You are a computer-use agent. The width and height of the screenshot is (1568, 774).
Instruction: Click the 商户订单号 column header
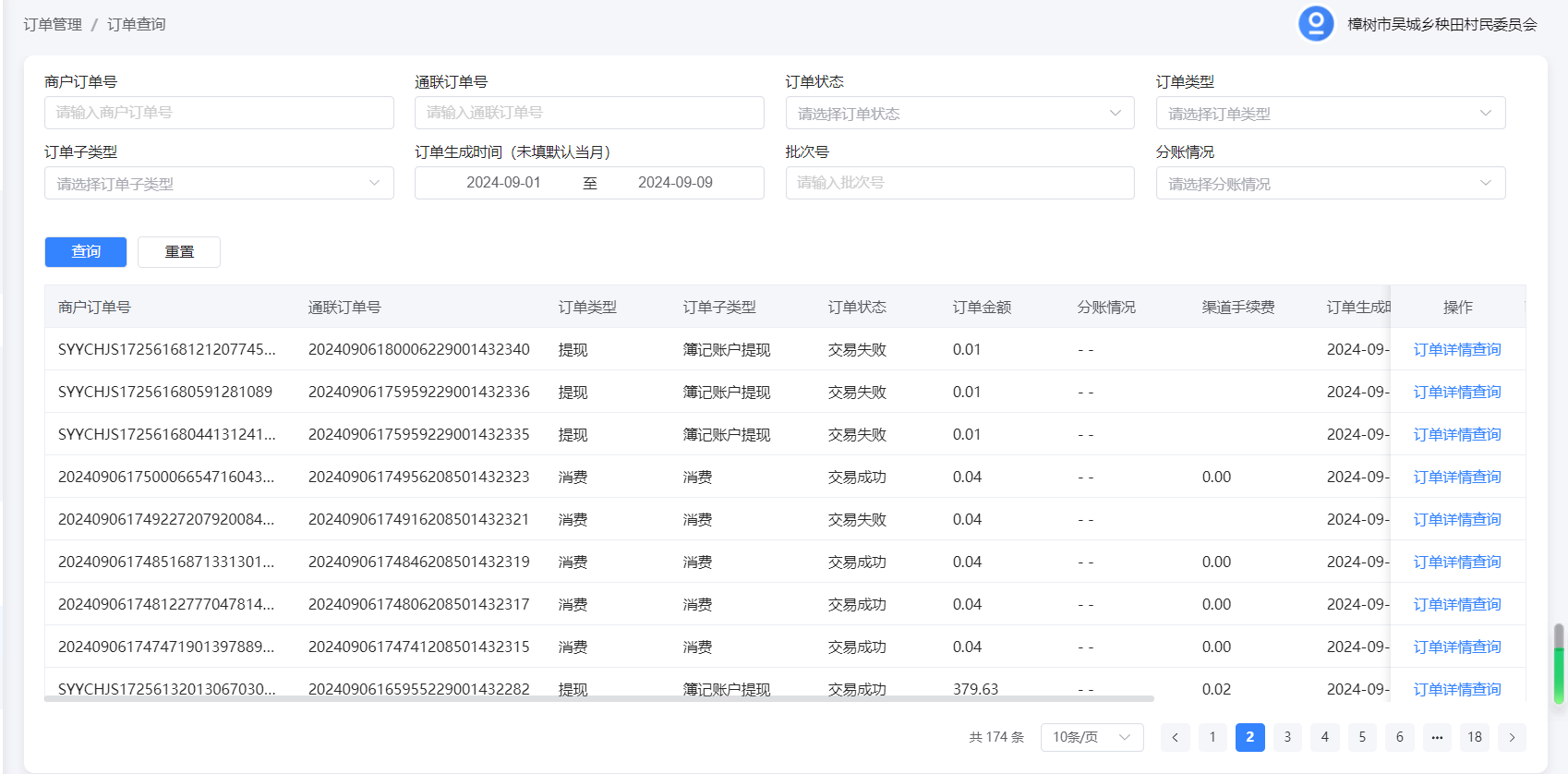click(94, 308)
